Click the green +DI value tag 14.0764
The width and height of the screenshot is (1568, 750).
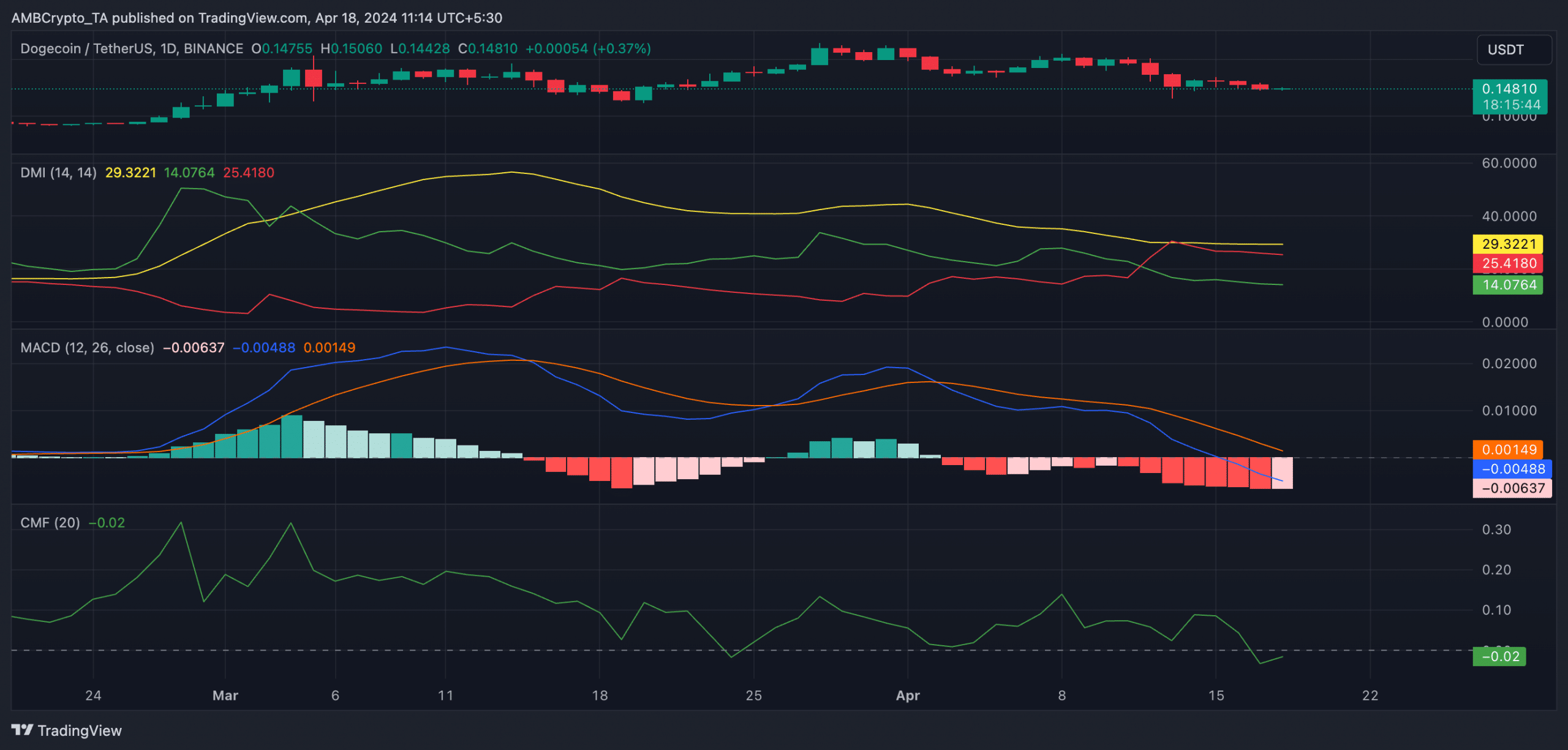[x=1507, y=285]
